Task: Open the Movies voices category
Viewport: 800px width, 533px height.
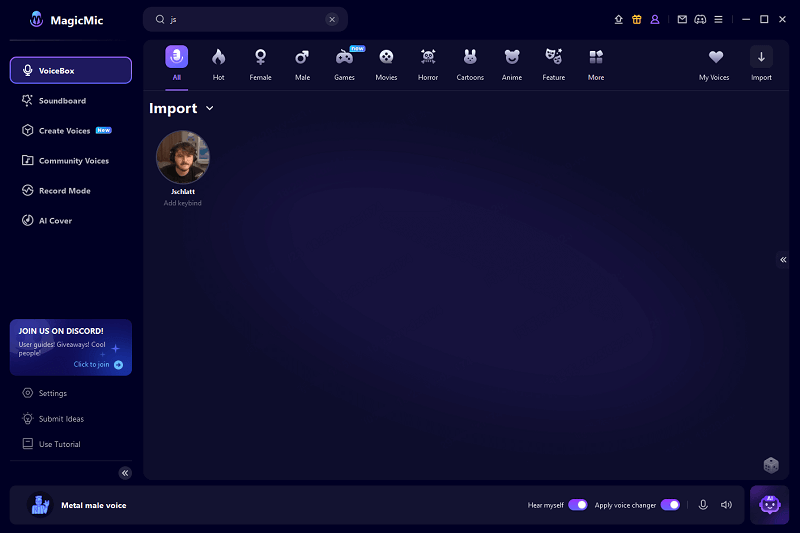Action: (x=386, y=64)
